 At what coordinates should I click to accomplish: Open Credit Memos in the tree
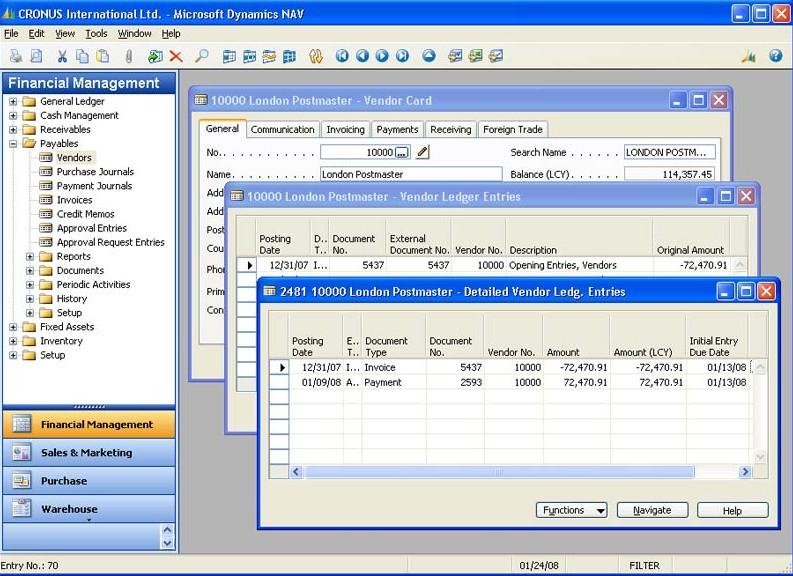85,214
